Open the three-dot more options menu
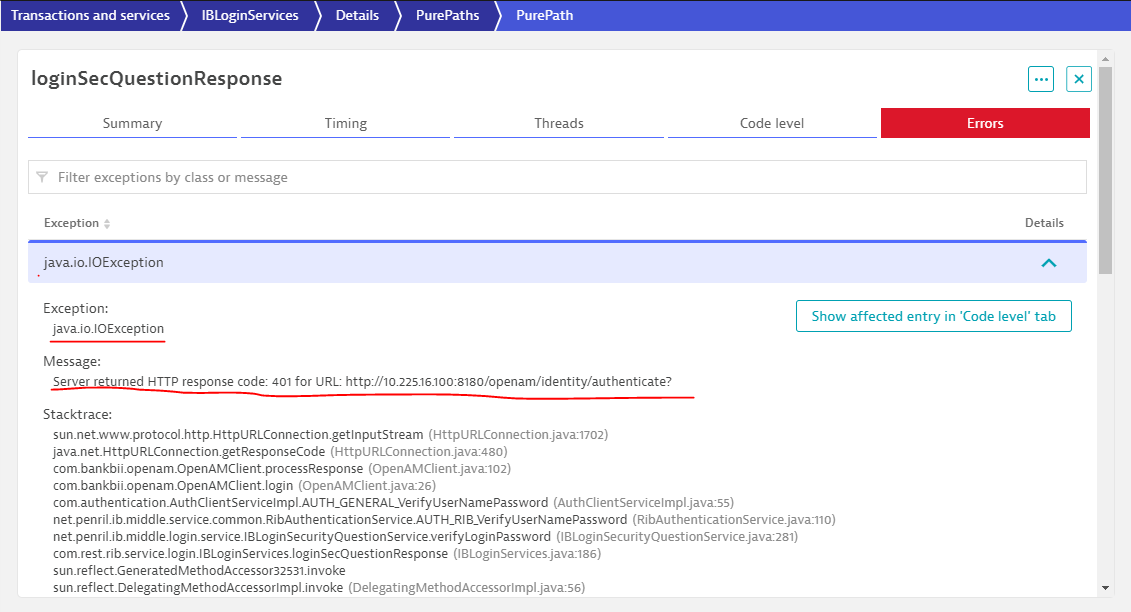The width and height of the screenshot is (1131, 612). 1041,79
